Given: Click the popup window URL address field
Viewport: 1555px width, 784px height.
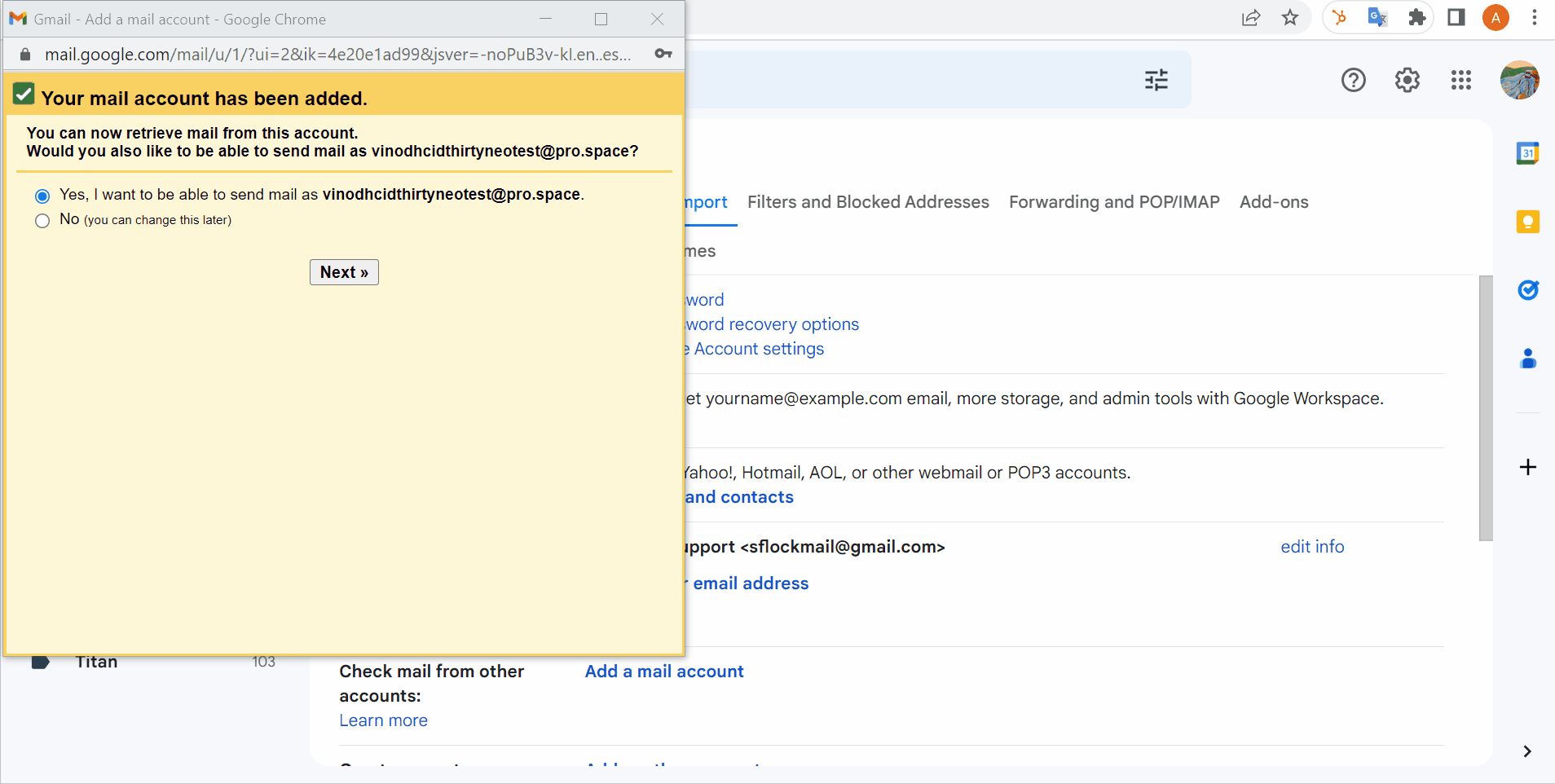Looking at the screenshot, I should 337,55.
